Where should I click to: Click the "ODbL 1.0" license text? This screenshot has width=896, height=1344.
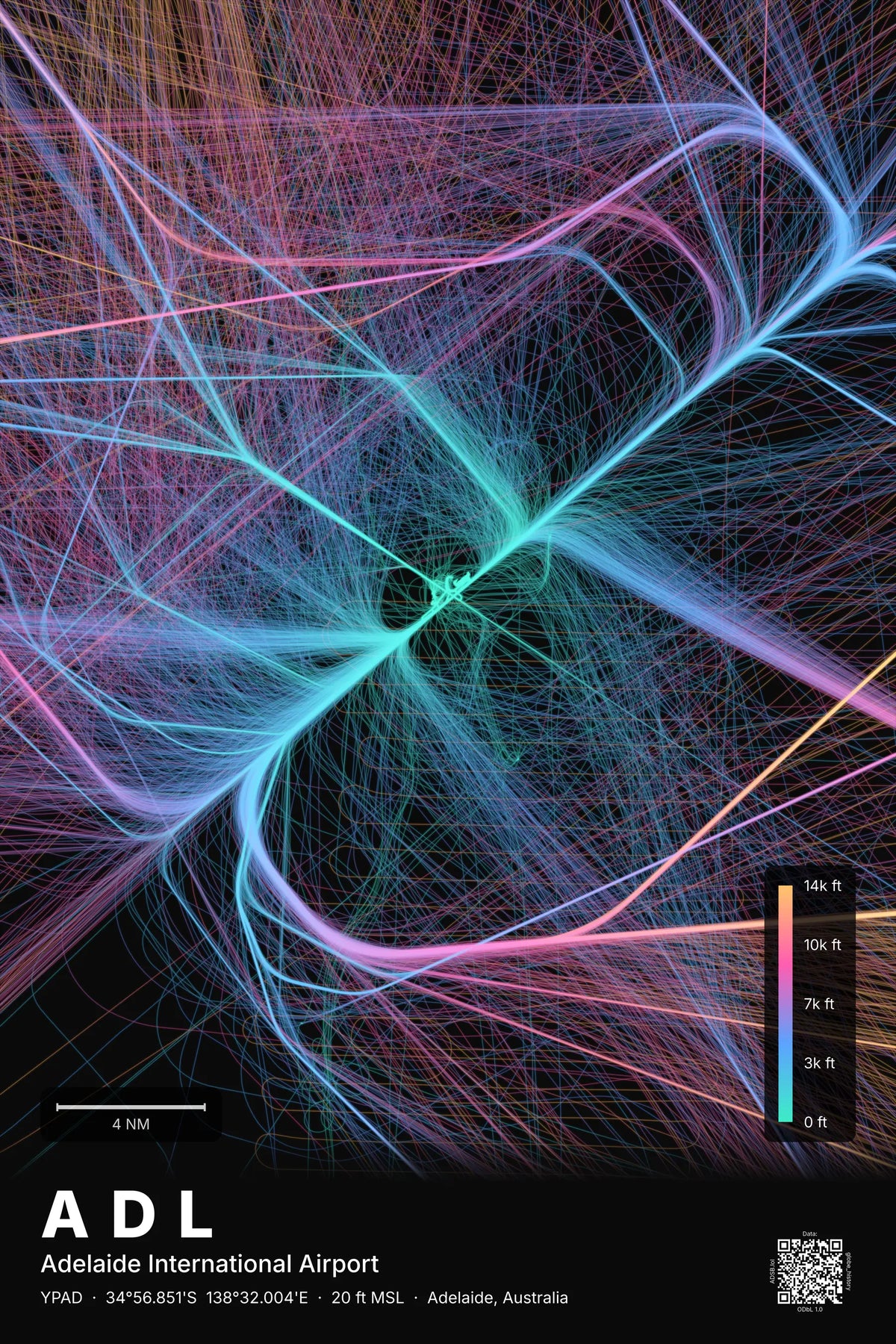pyautogui.click(x=810, y=1310)
